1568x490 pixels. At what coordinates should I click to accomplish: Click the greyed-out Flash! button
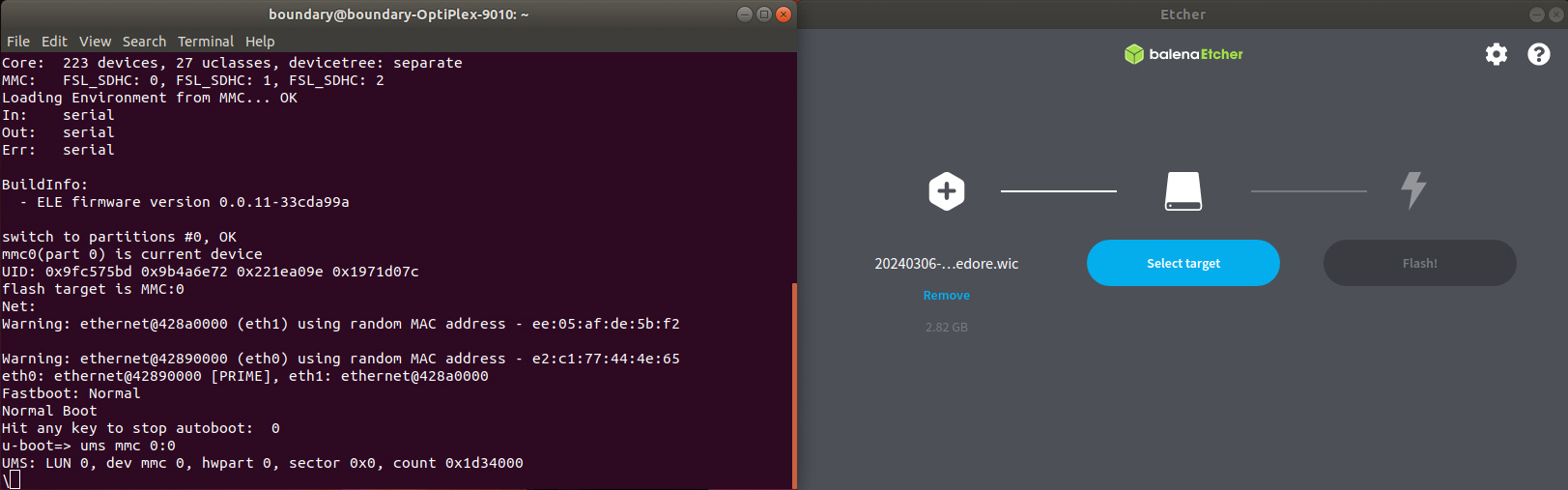pyautogui.click(x=1419, y=263)
